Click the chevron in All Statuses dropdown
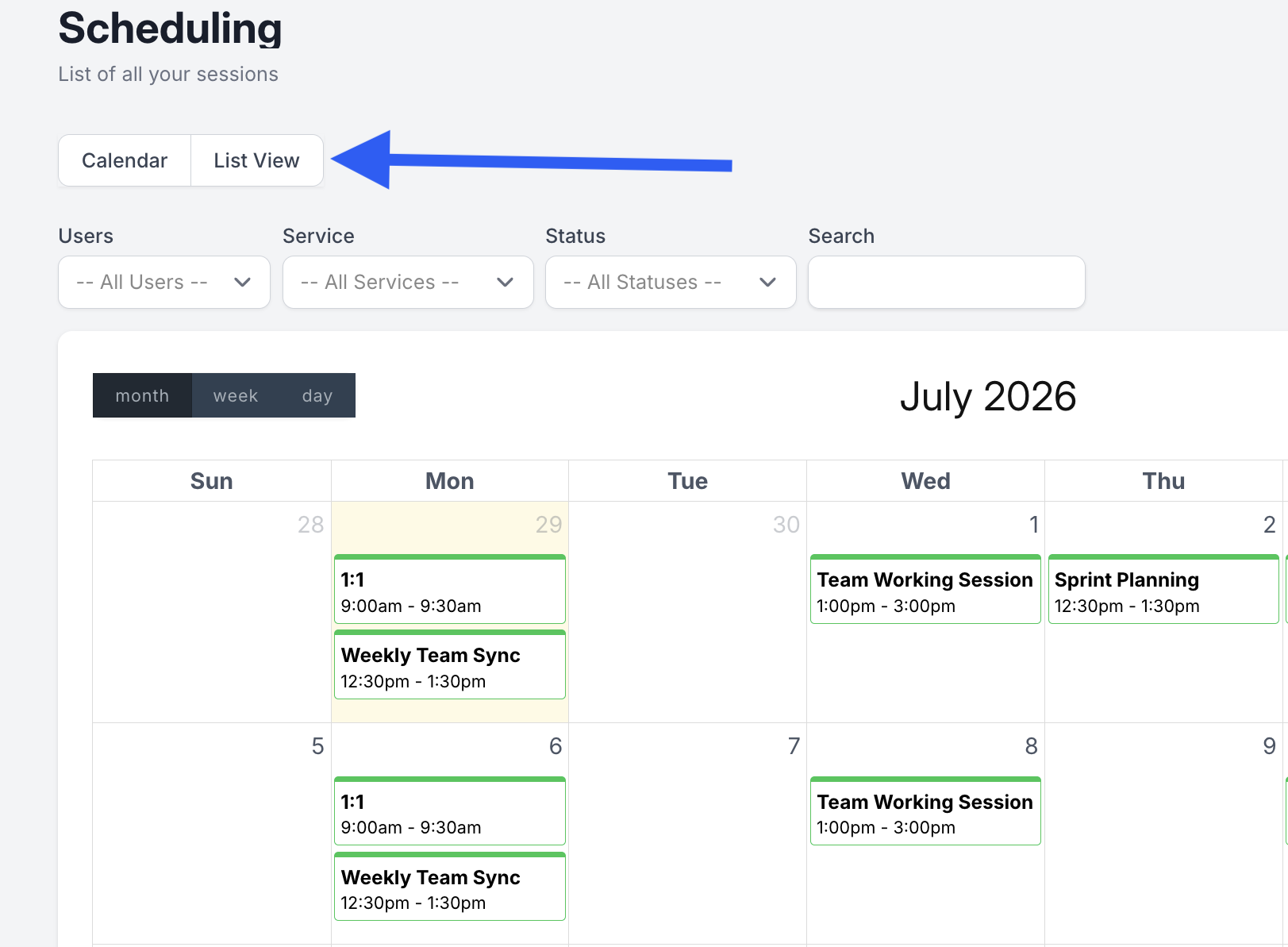This screenshot has height=947, width=1288. (x=767, y=282)
